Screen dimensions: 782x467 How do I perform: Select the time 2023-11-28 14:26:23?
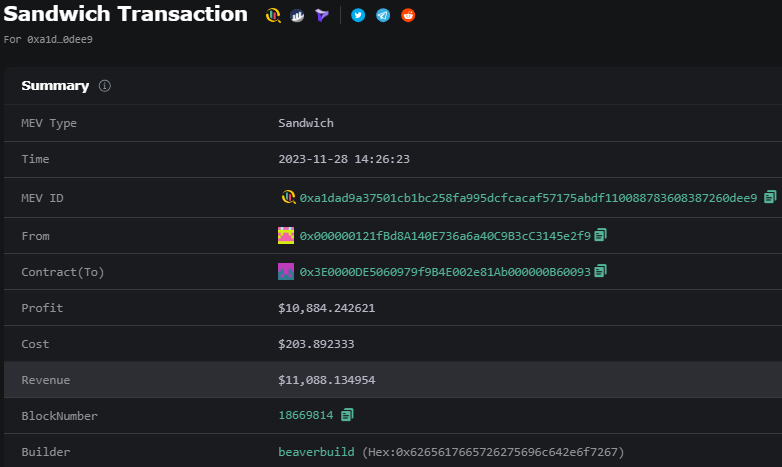344,159
